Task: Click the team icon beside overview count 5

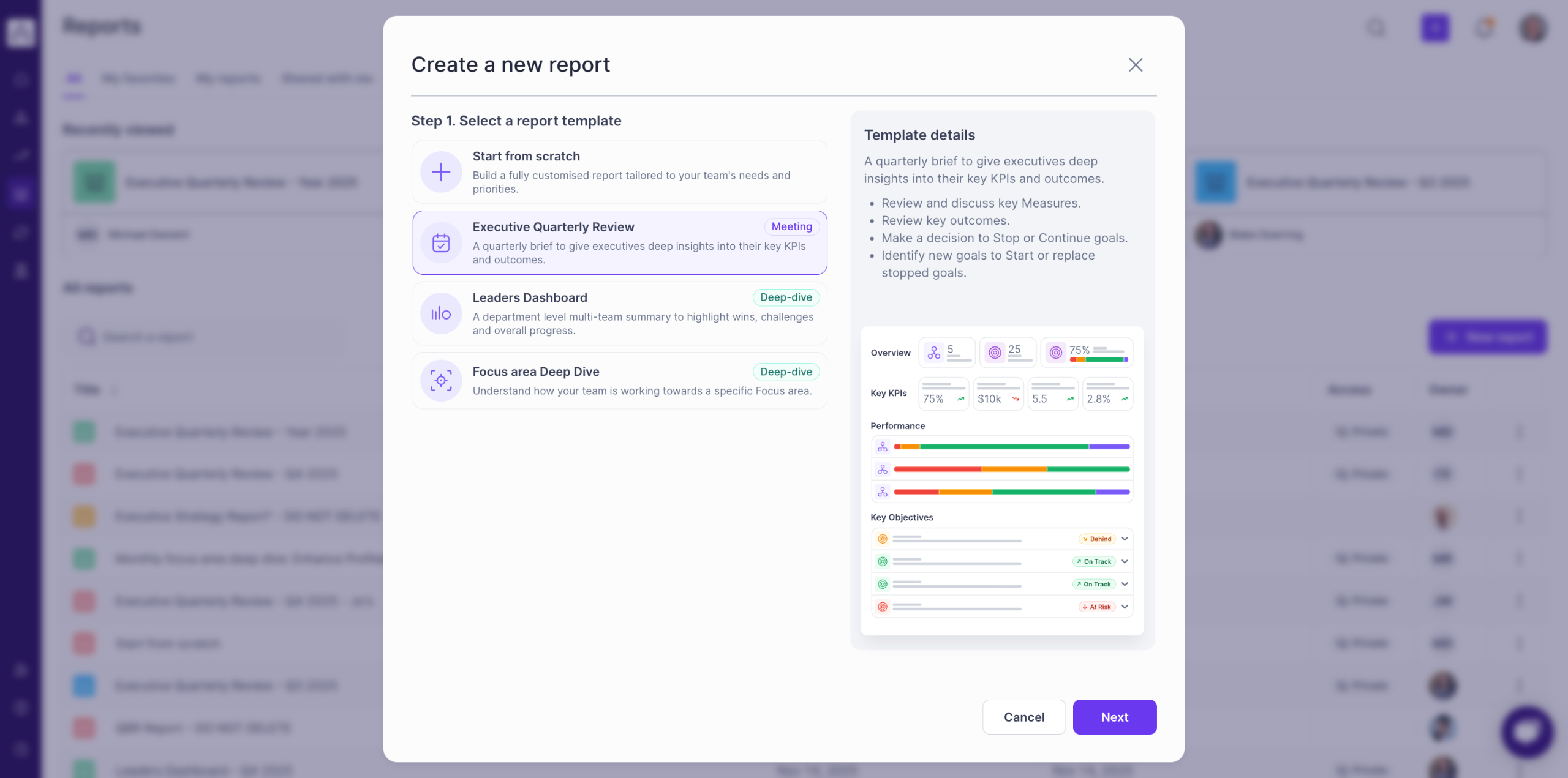Action: (x=933, y=353)
